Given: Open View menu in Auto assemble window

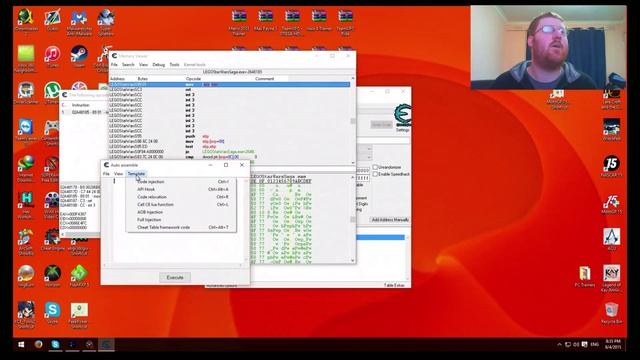Looking at the screenshot, I should click(x=118, y=174).
